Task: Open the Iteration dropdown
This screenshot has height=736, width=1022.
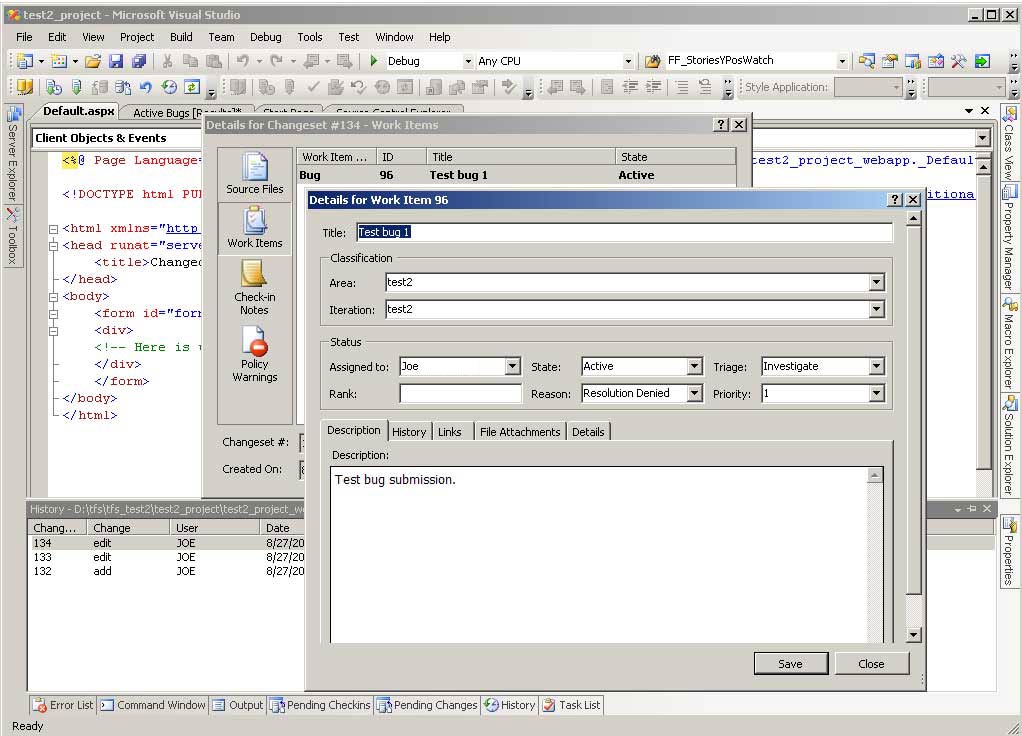Action: tap(877, 309)
